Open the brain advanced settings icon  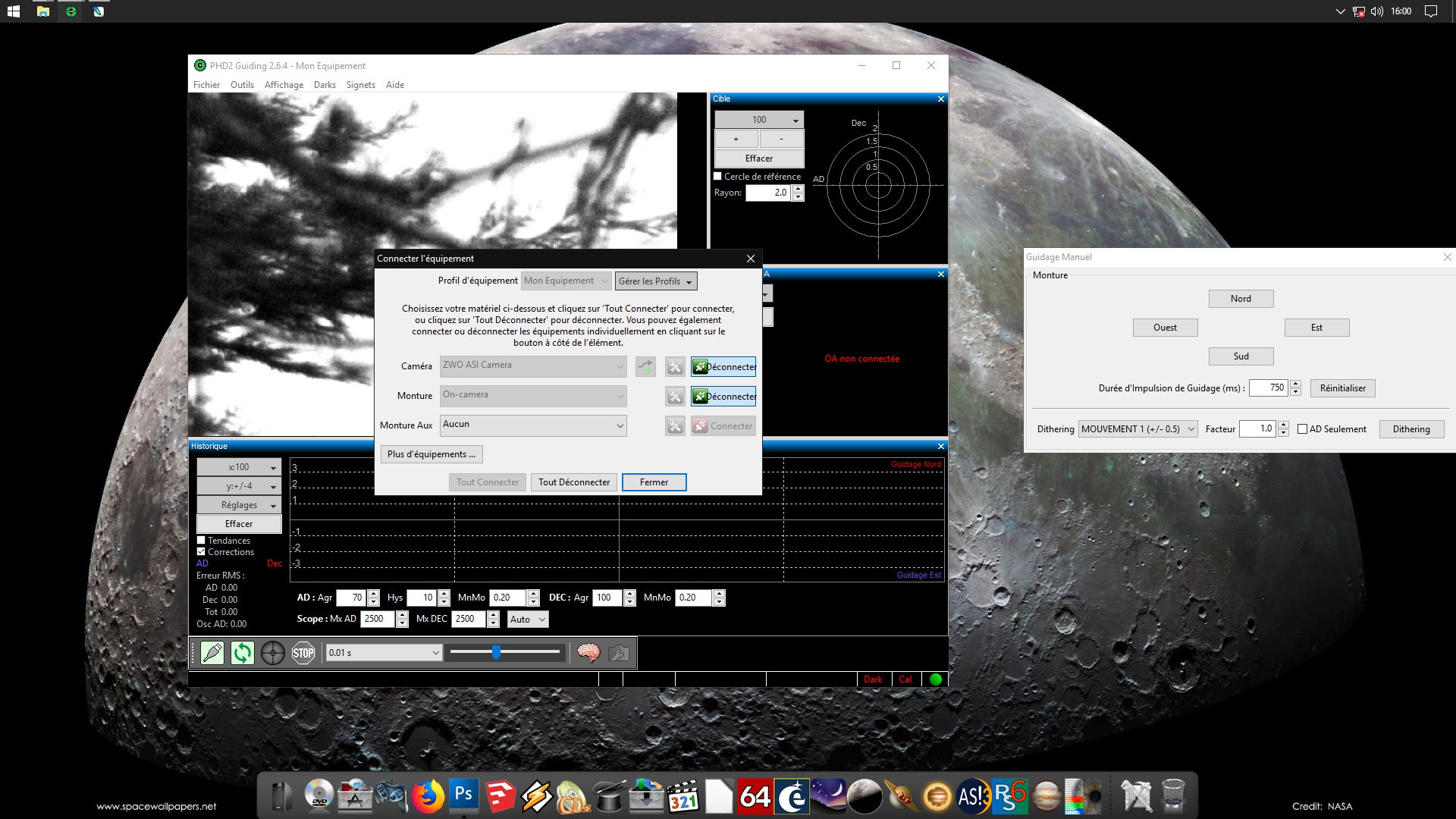588,653
